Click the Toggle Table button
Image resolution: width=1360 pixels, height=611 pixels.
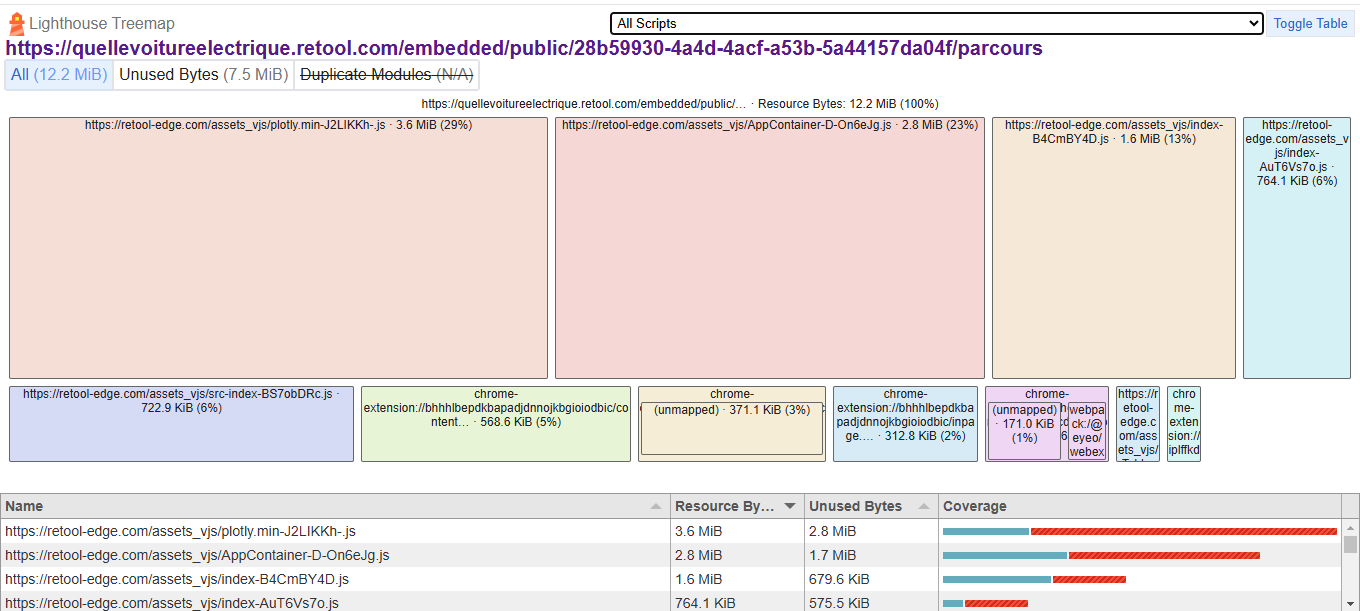click(1310, 24)
